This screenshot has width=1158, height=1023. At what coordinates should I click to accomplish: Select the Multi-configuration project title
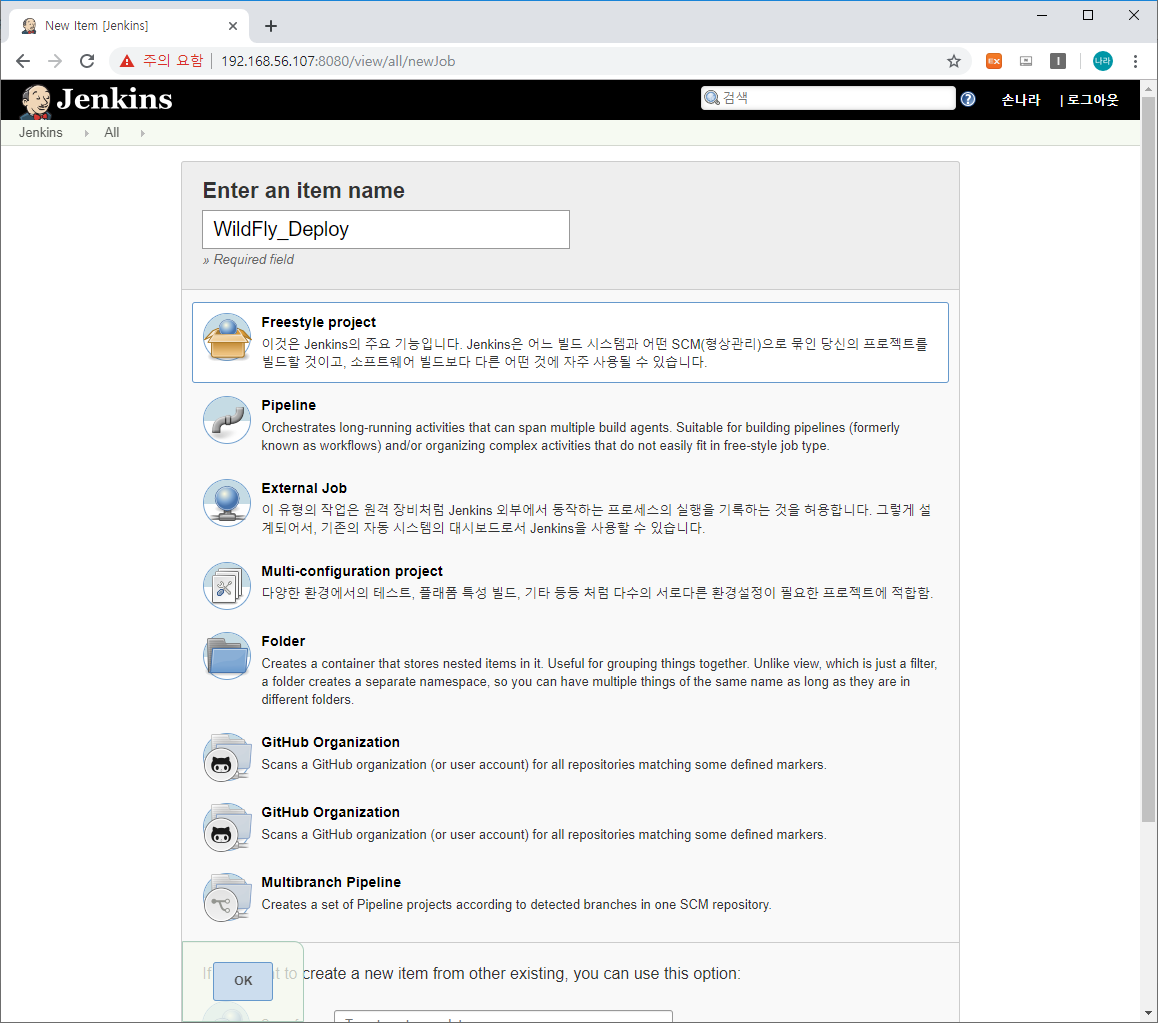point(352,571)
